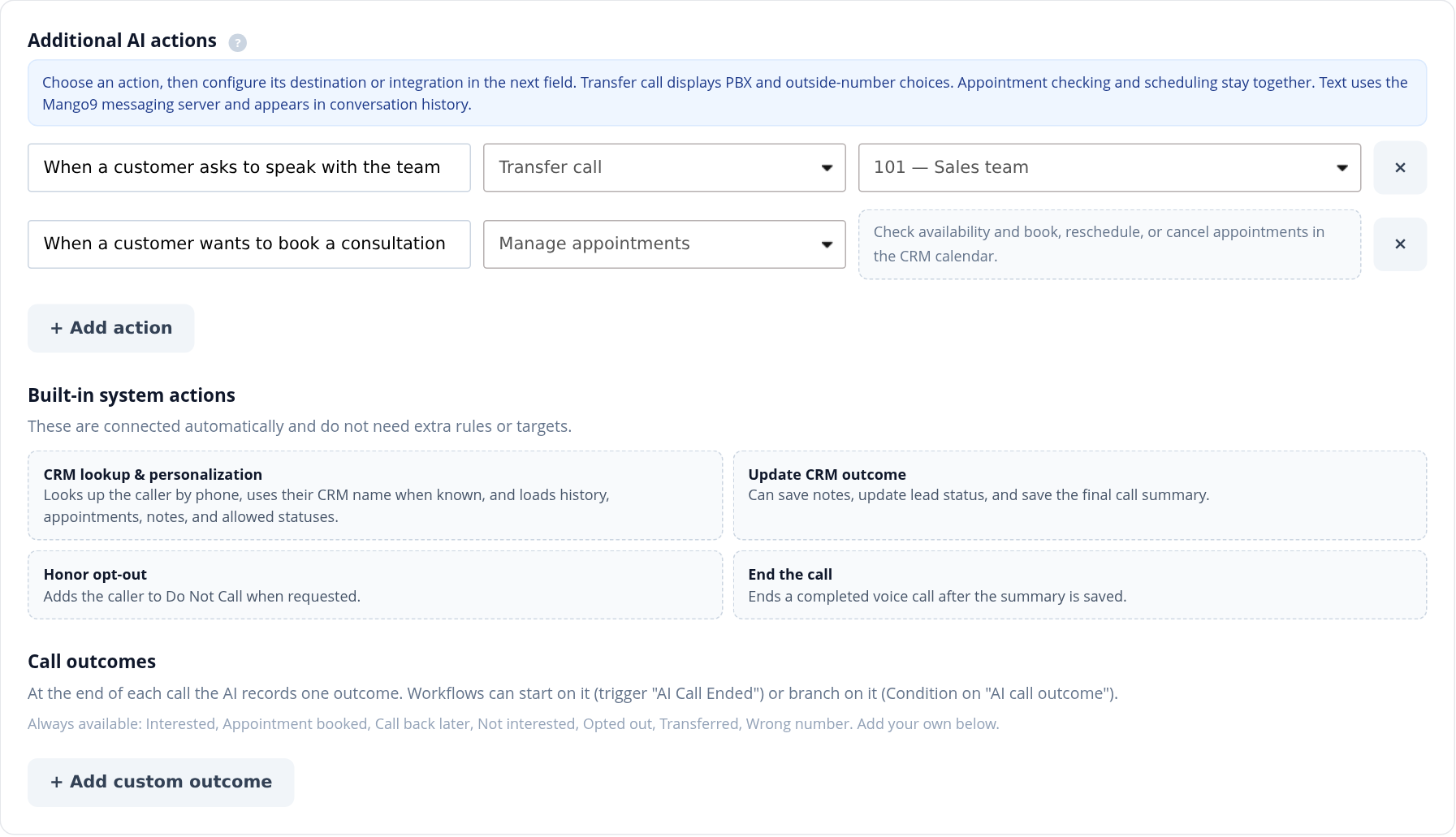Click 'These are connected automatically' description text

pyautogui.click(x=300, y=426)
